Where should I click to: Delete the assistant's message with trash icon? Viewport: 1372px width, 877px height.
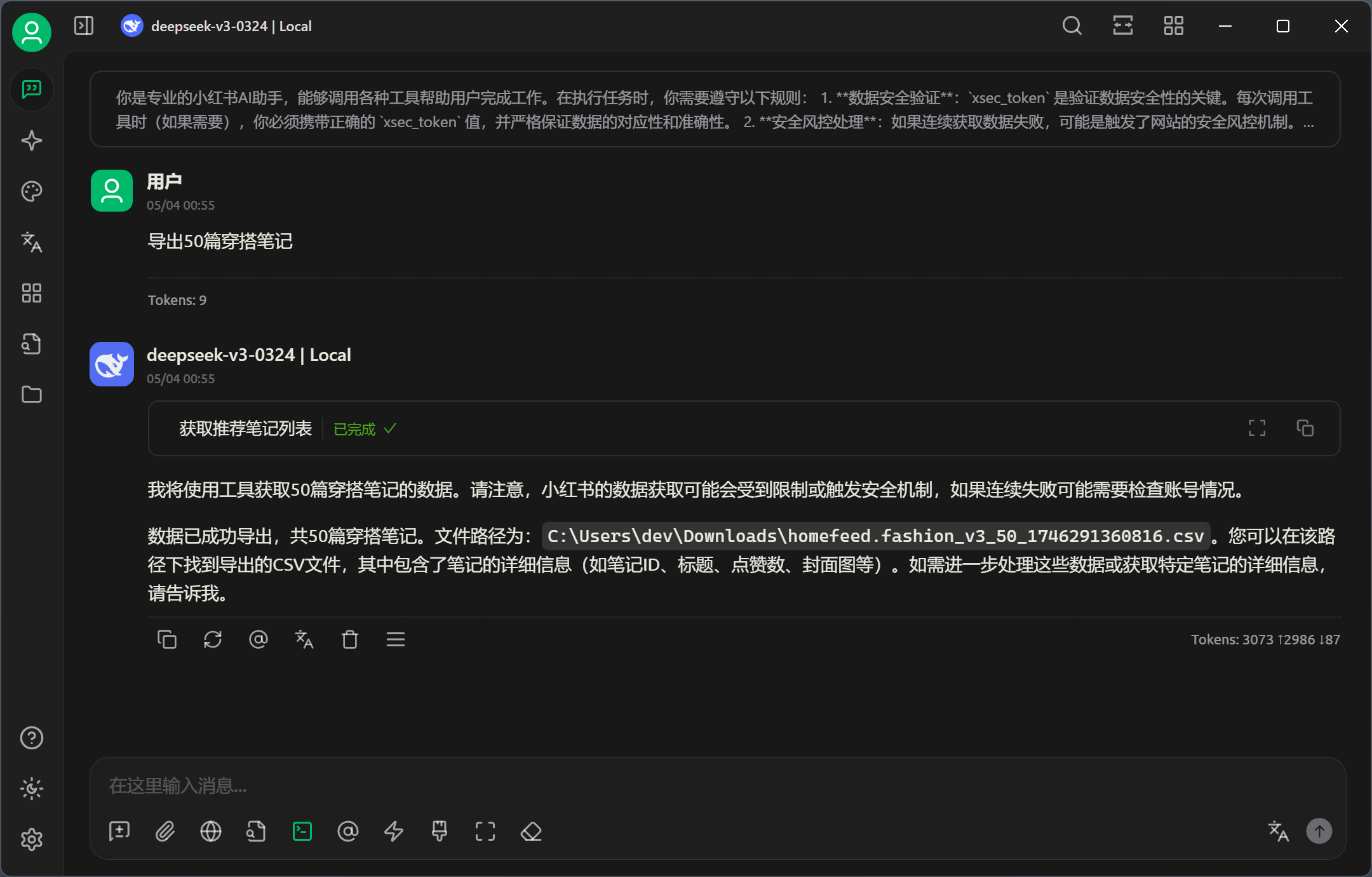(x=350, y=639)
